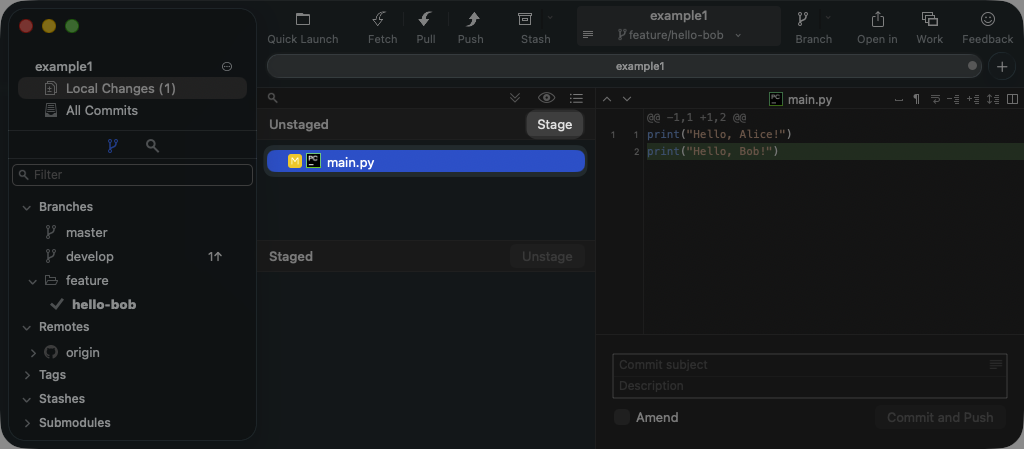
Task: Select Local Changes (1) in sidebar
Action: coord(120,88)
